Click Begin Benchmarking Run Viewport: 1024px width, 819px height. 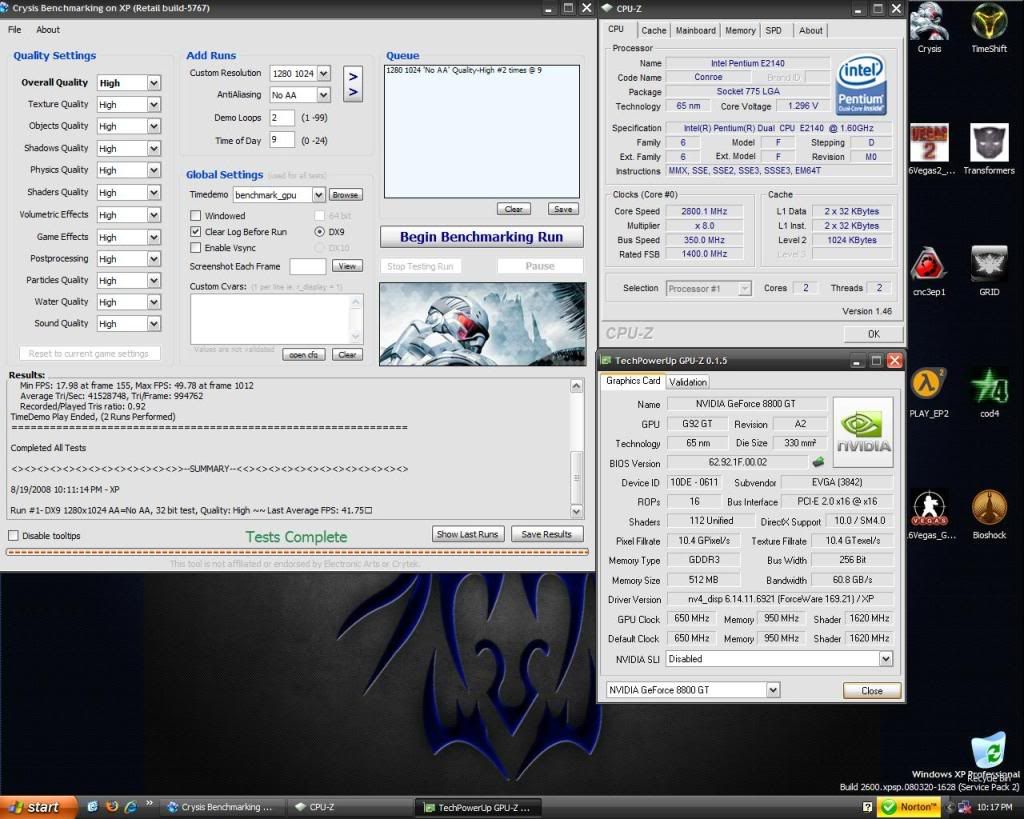click(x=482, y=237)
